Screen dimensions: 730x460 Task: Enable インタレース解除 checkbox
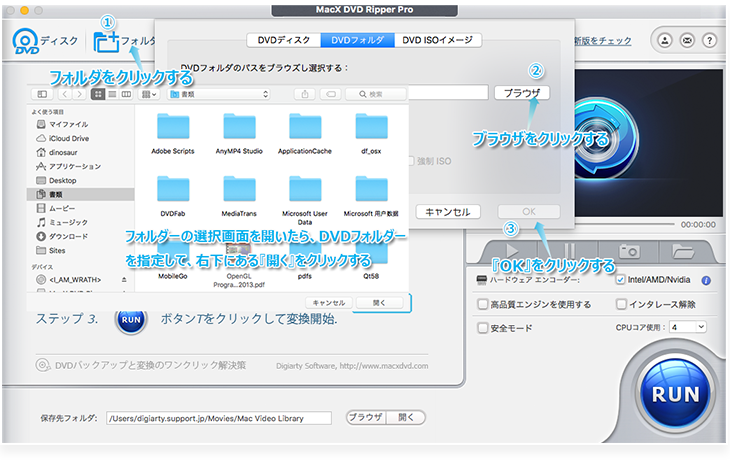tap(621, 304)
